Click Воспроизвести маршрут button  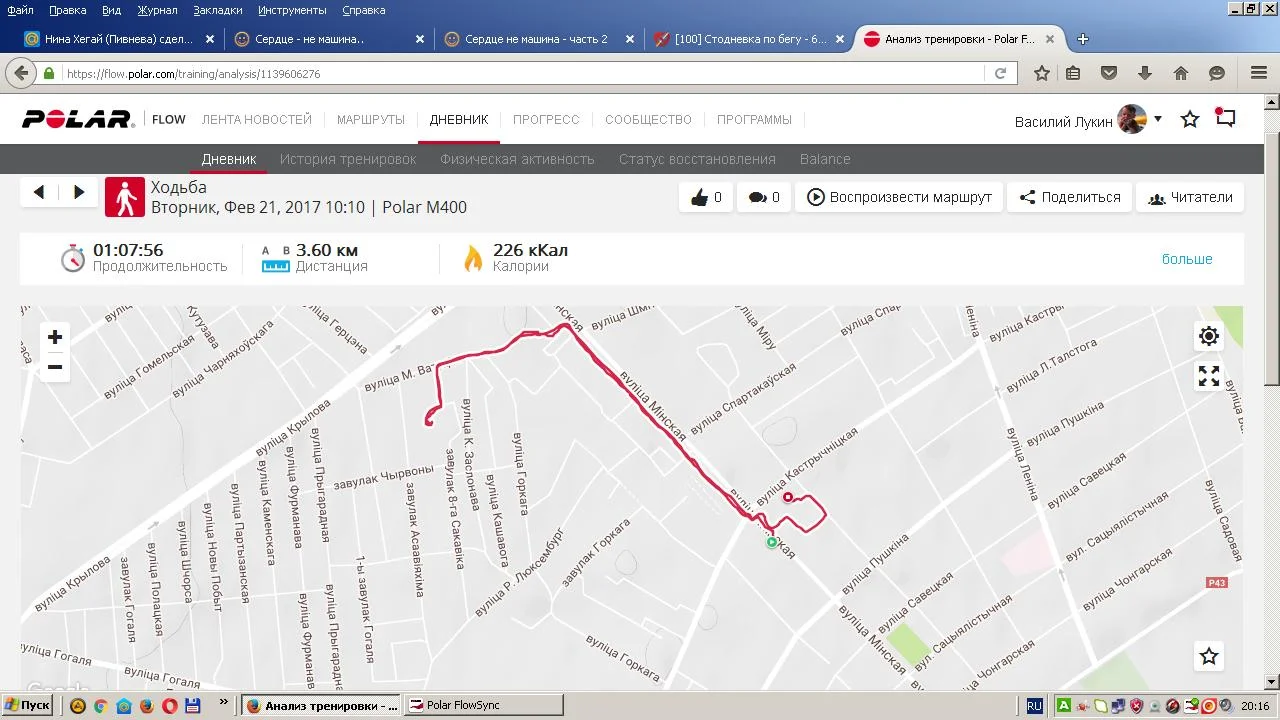(x=898, y=197)
